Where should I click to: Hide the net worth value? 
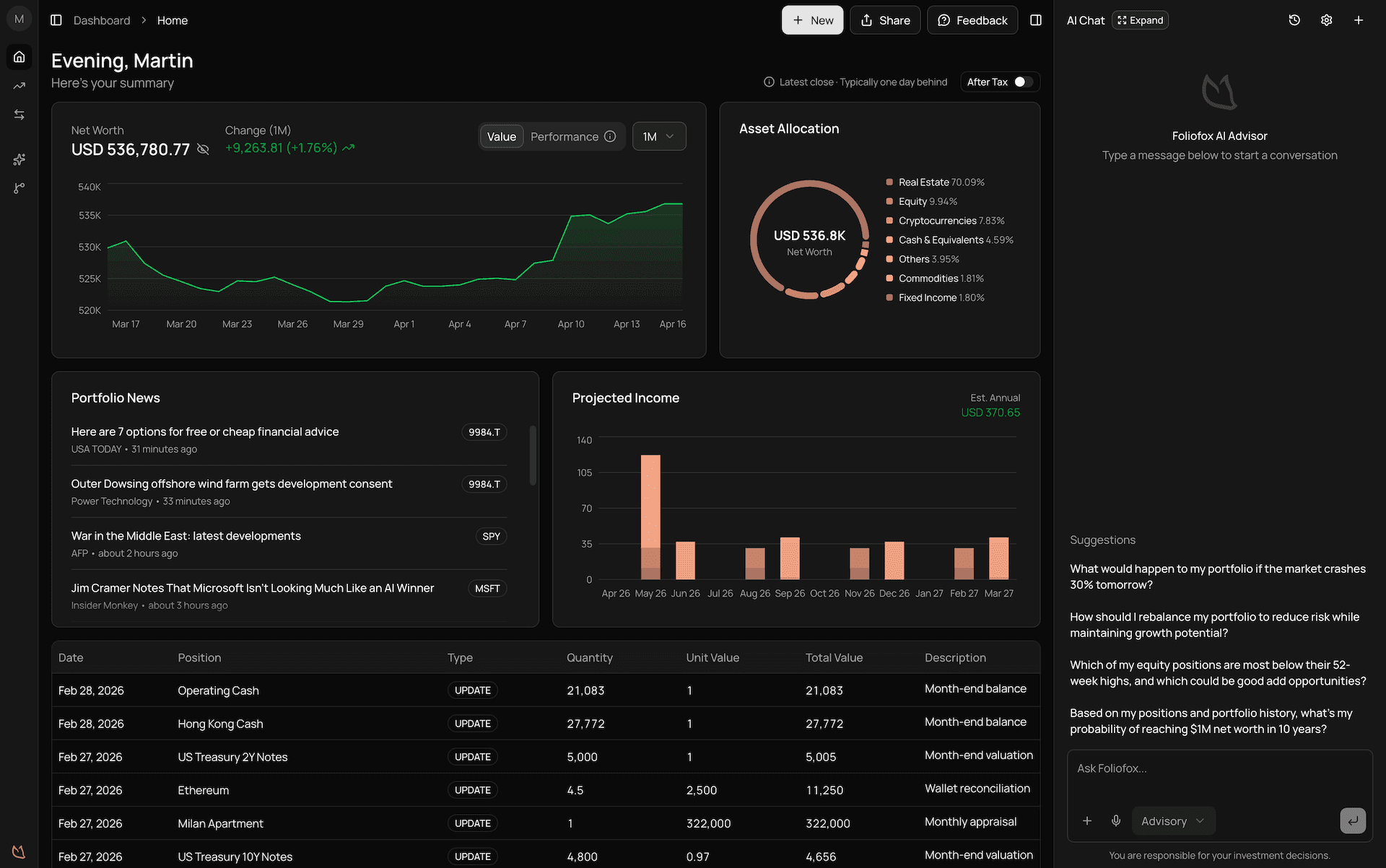point(203,149)
